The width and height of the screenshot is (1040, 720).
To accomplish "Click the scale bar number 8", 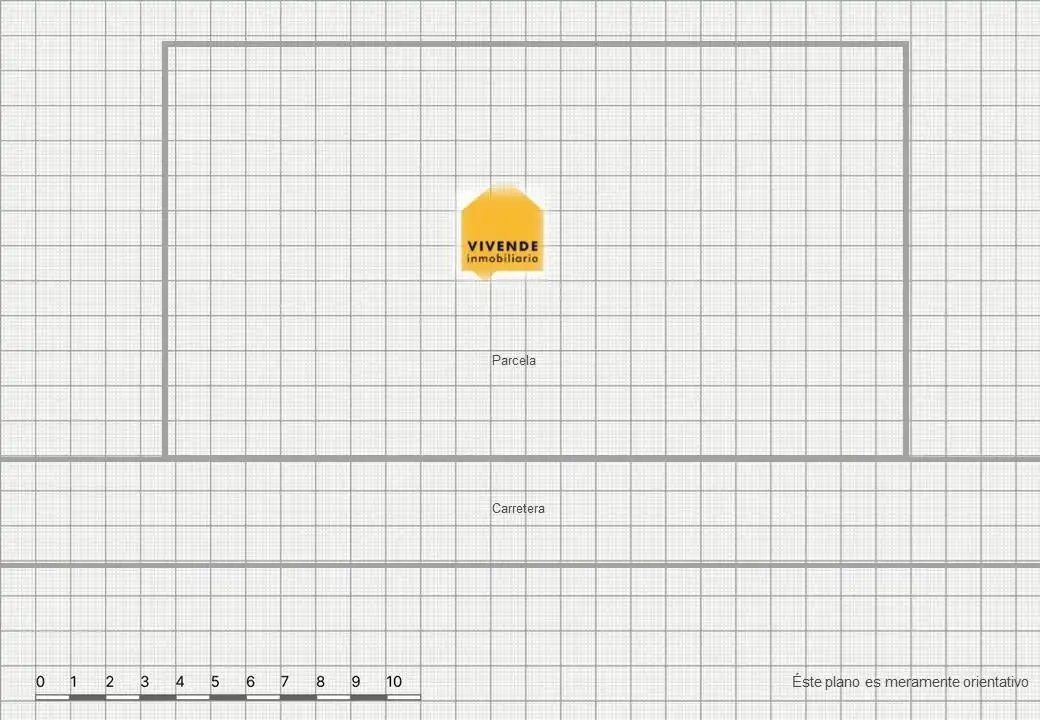I will (320, 682).
